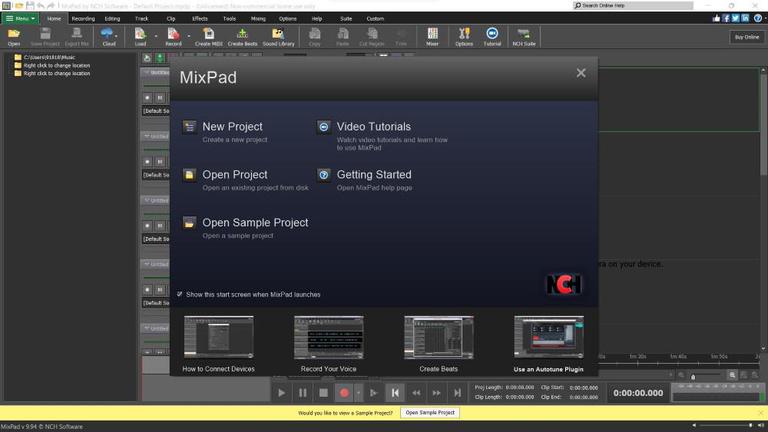Click Create Beats in the toolbar
Viewport: 768px width, 432px height.
(242, 37)
